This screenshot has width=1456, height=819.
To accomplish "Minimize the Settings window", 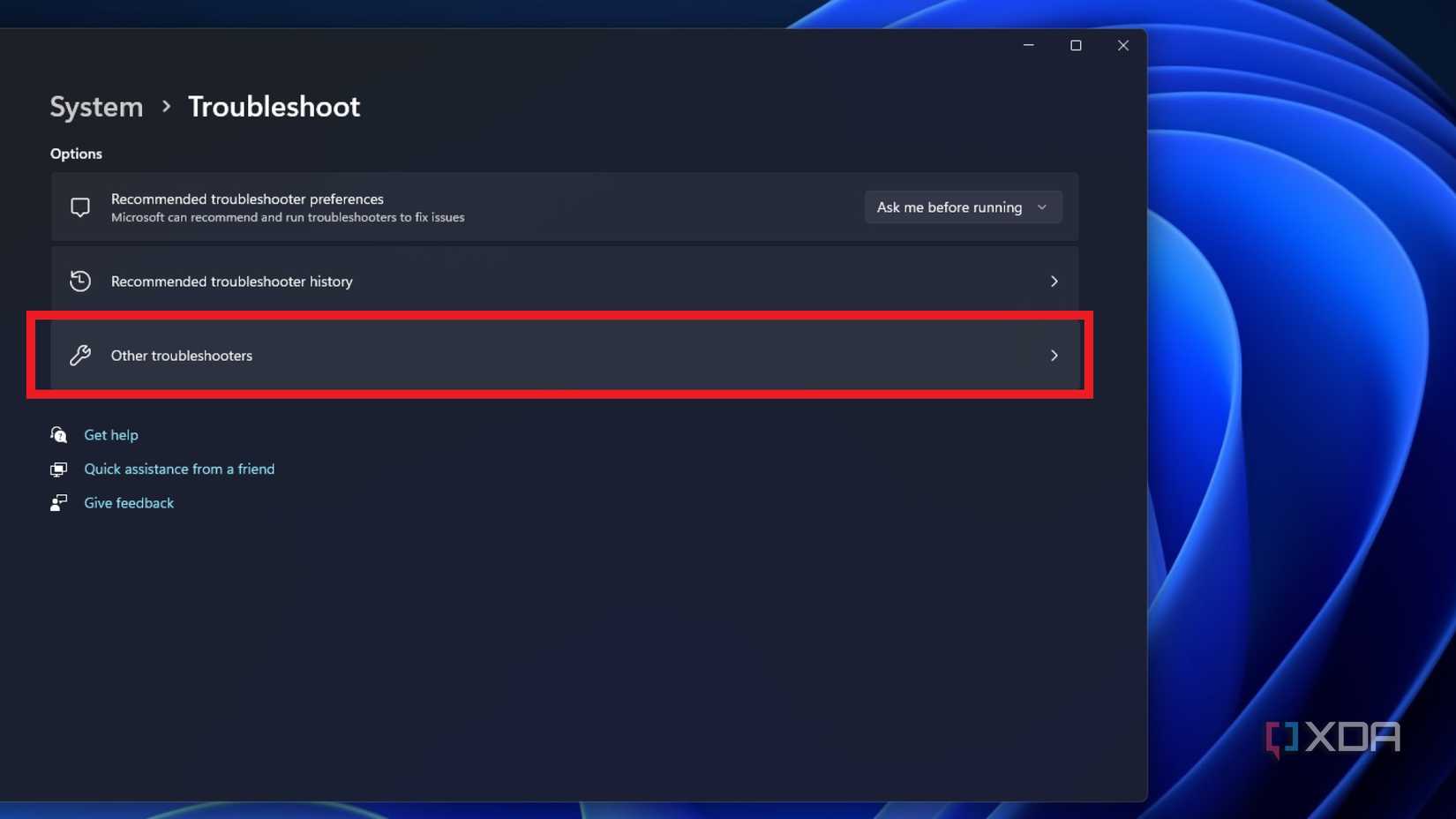I will [1028, 45].
